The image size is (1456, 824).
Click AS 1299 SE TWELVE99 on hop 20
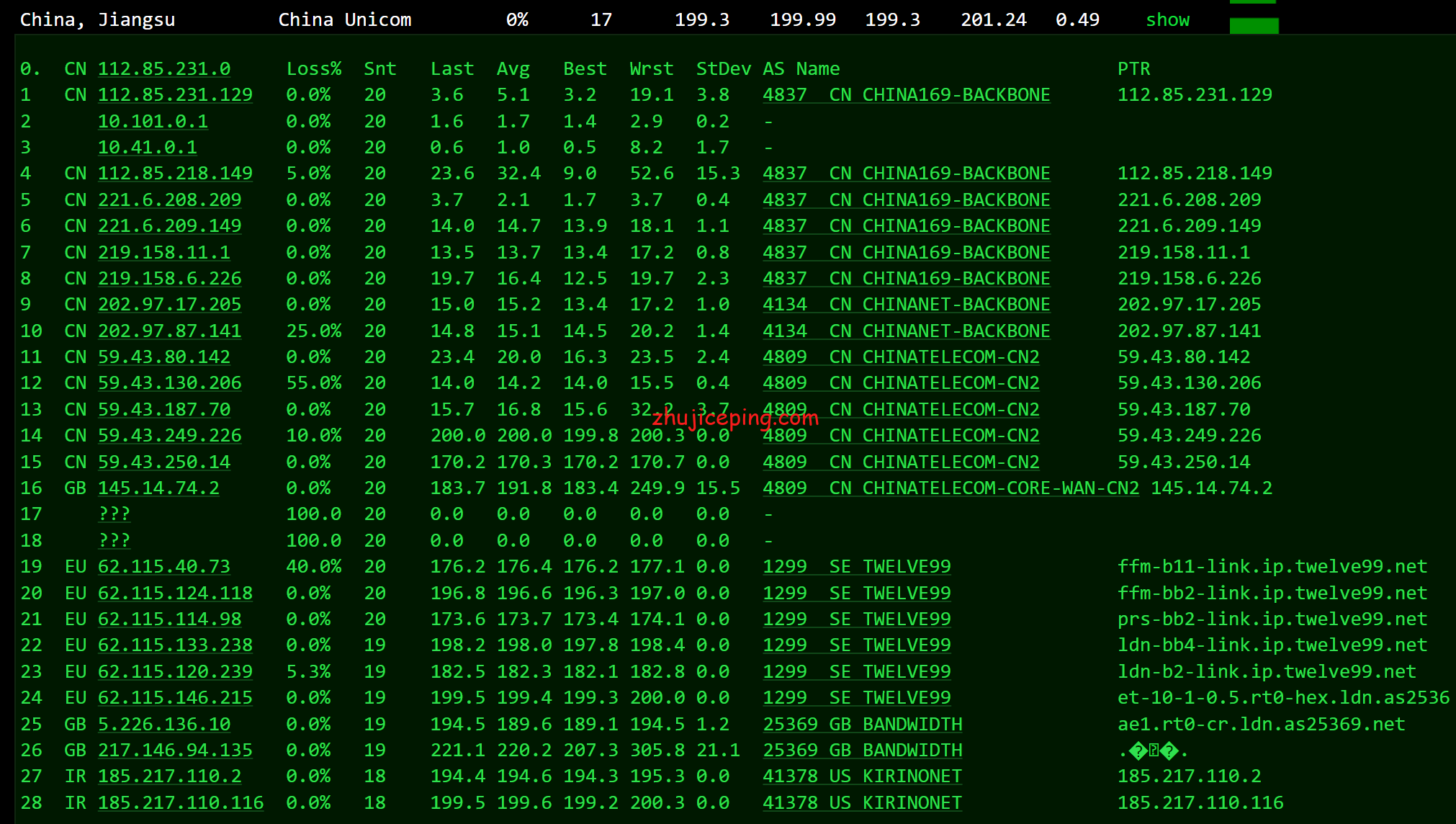click(x=856, y=594)
